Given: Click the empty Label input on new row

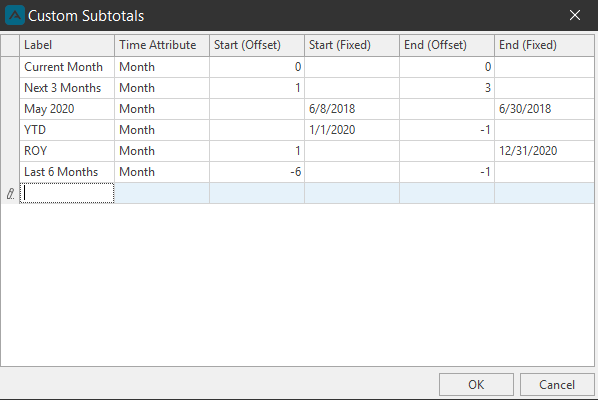Looking at the screenshot, I should point(67,193).
